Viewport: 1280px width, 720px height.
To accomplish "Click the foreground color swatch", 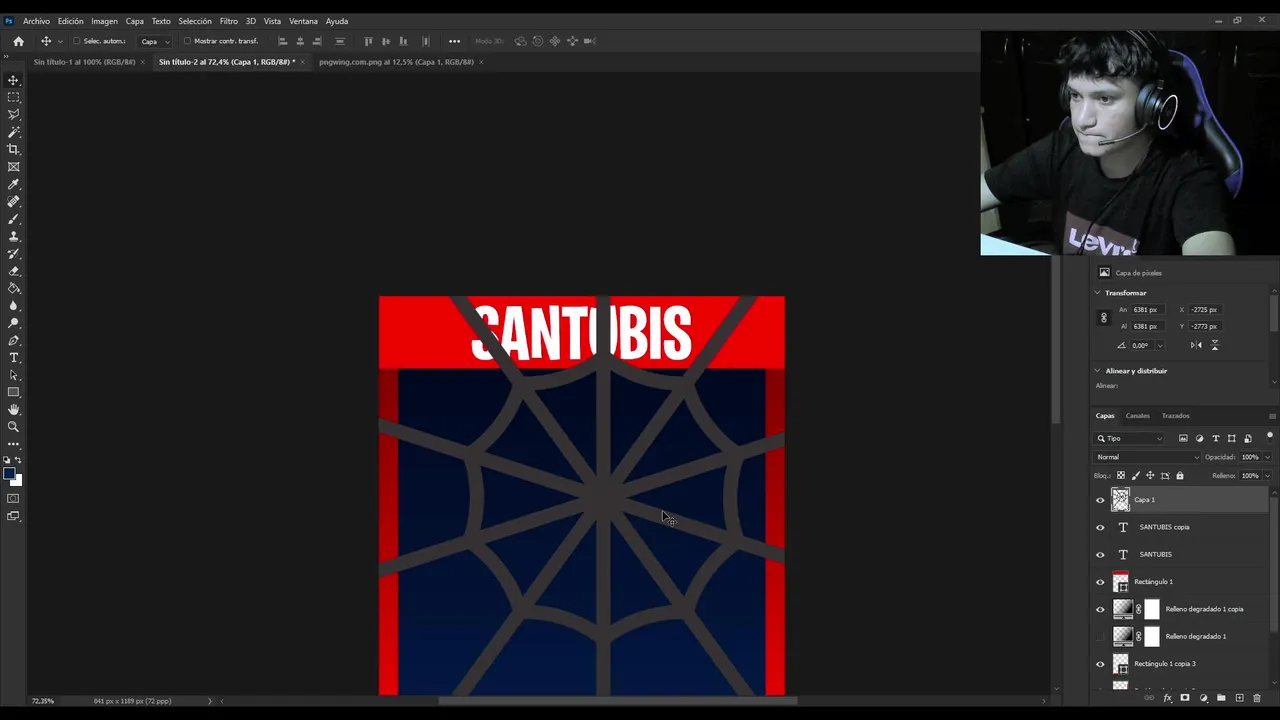I will click(9, 474).
